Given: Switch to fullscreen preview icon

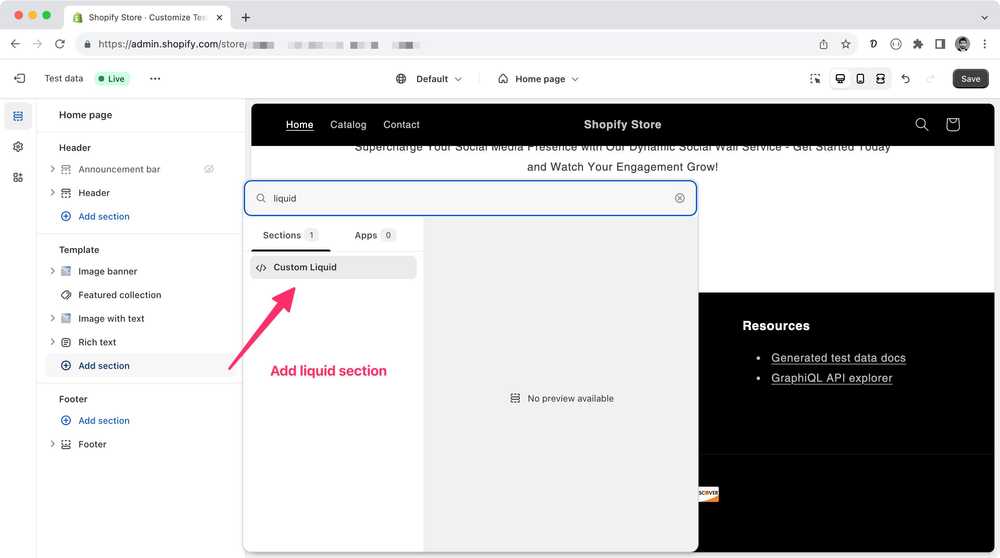Looking at the screenshot, I should (x=880, y=79).
